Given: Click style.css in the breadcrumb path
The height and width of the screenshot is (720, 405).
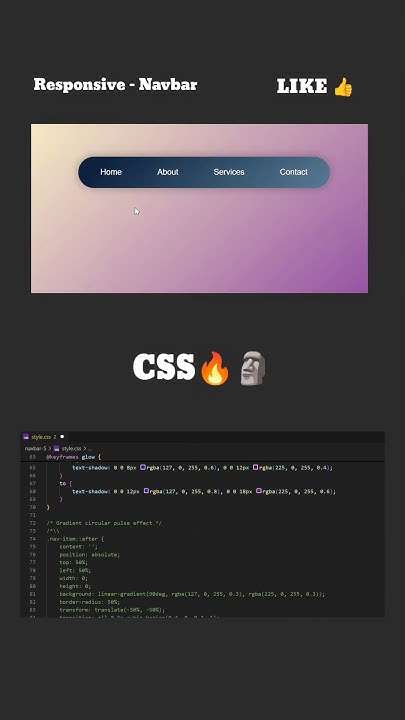Looking at the screenshot, I should tap(71, 448).
